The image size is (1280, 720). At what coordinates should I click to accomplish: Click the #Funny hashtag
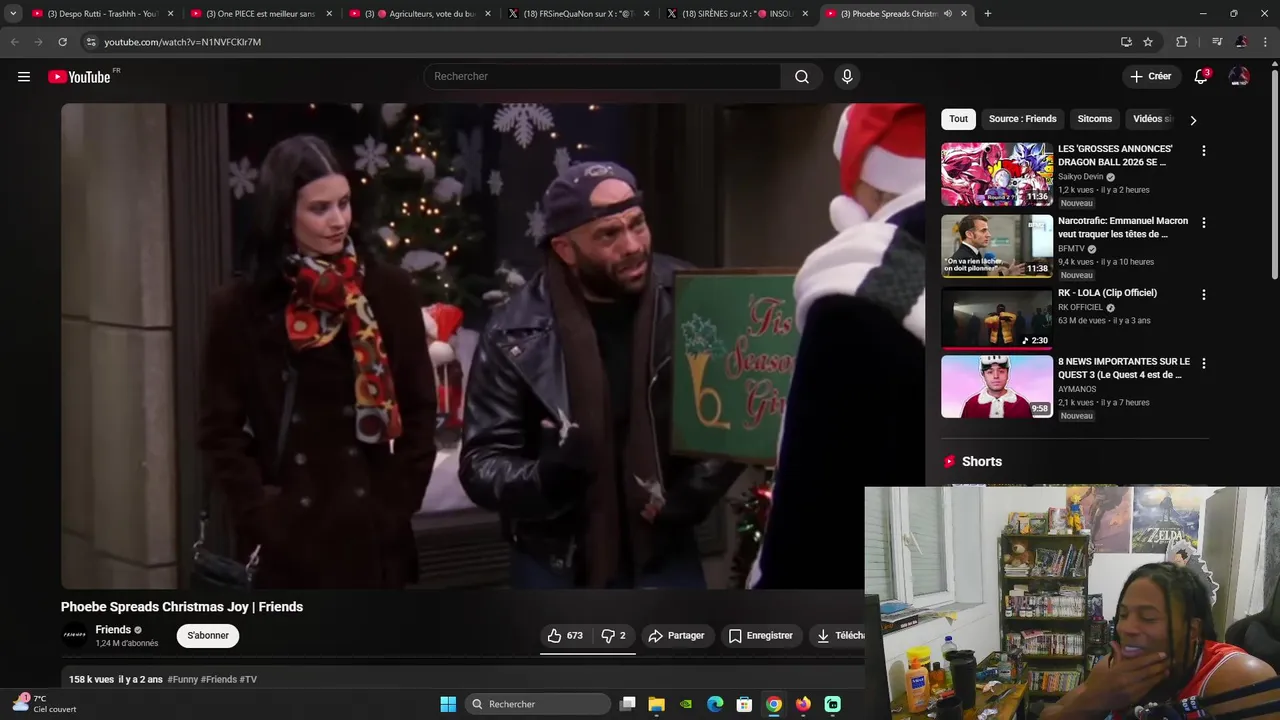[x=182, y=680]
